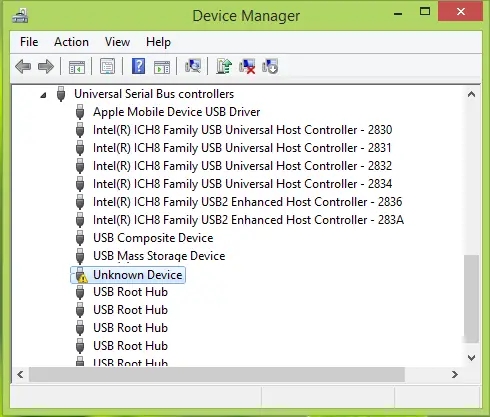This screenshot has width=490, height=417.
Task: Toggle the Show/Hide Action Pane icon
Action: click(162, 66)
